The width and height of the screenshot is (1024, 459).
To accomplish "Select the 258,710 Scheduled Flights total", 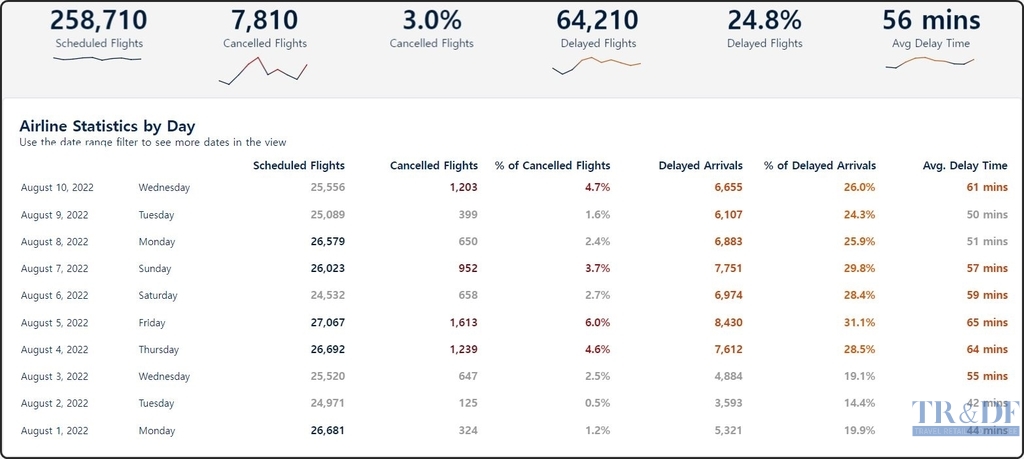I will click(x=99, y=20).
